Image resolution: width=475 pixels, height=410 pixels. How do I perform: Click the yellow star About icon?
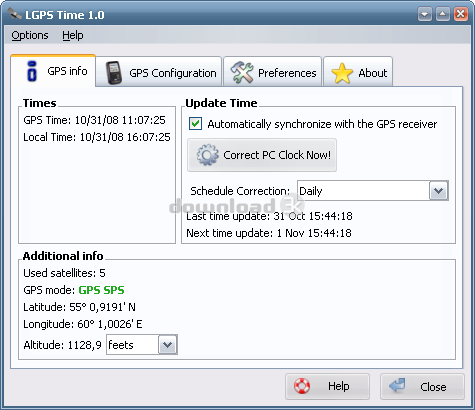(x=342, y=73)
